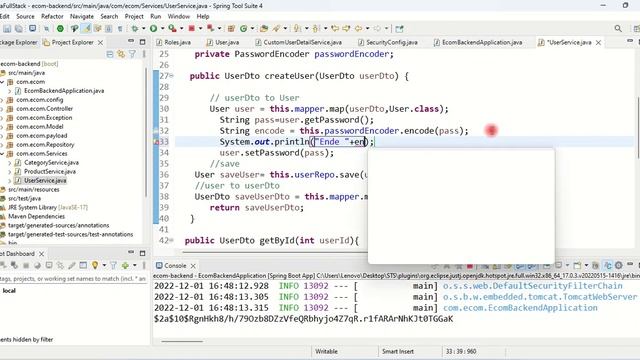This screenshot has width=640, height=360.
Task: Select com.ecom.payload package
Action: click(x=37, y=136)
